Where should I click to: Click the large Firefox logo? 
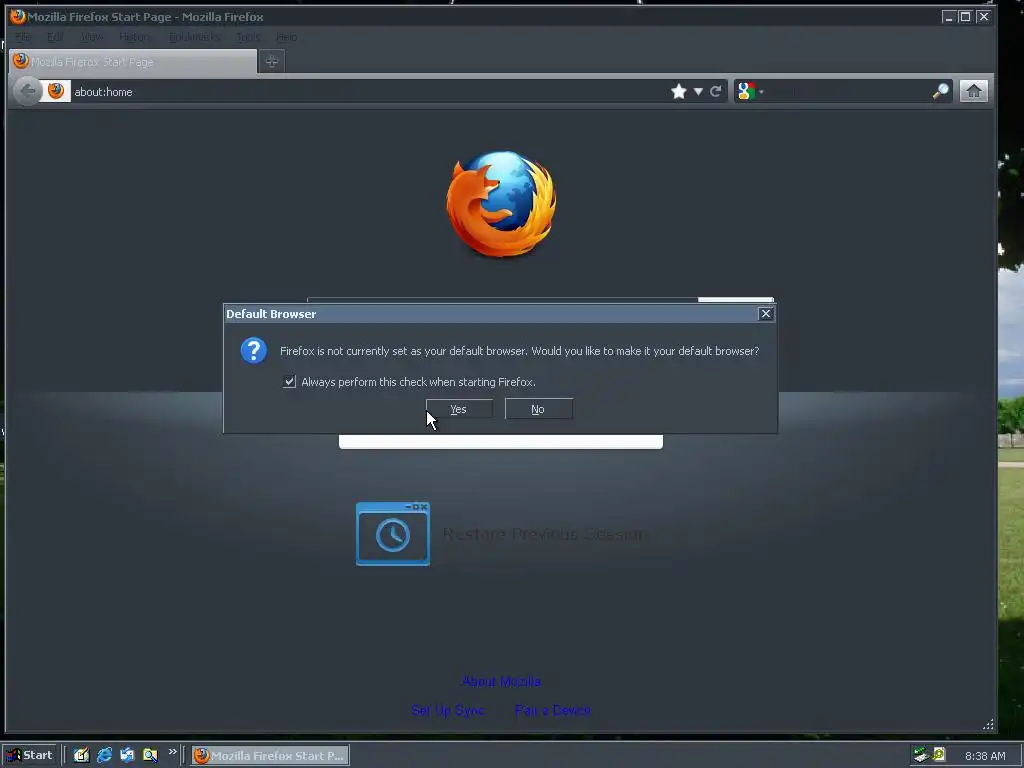point(502,203)
